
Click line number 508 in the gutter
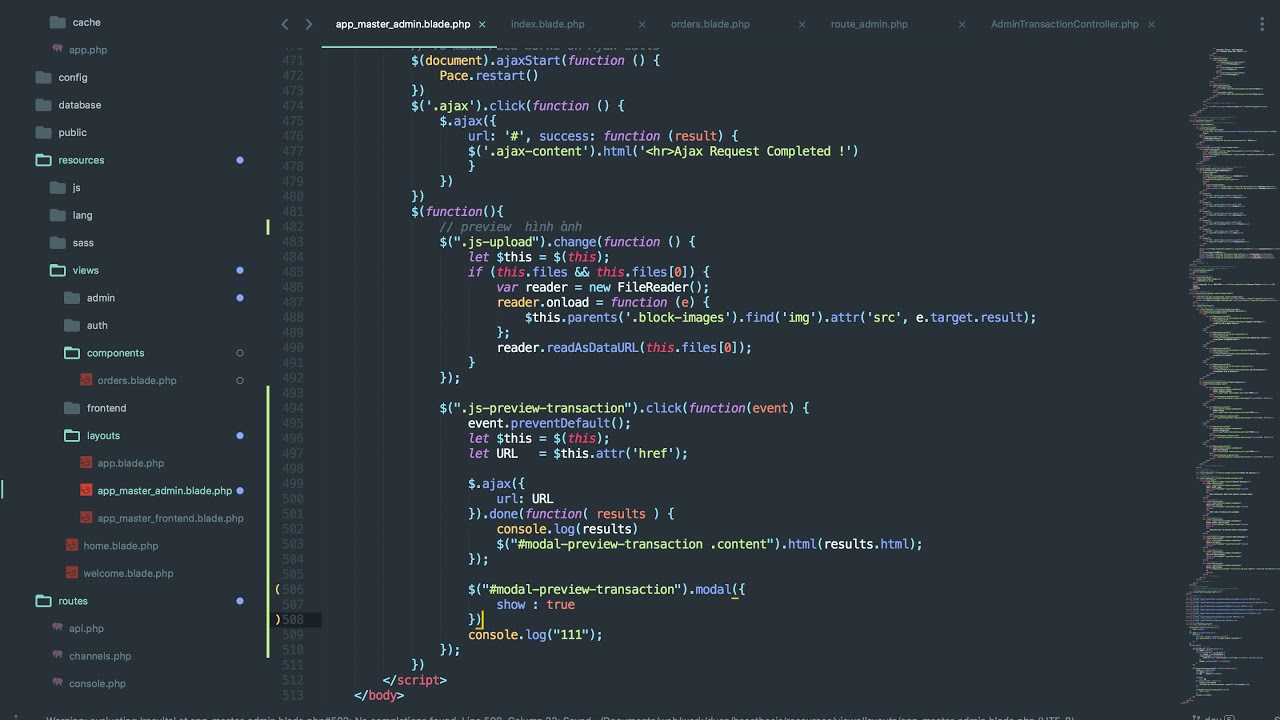point(292,620)
